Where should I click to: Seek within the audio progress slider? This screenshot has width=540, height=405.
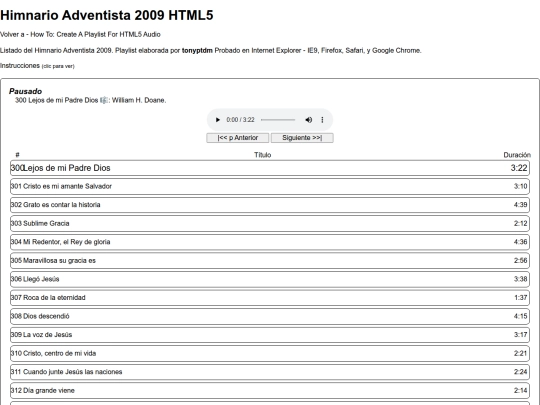278,120
